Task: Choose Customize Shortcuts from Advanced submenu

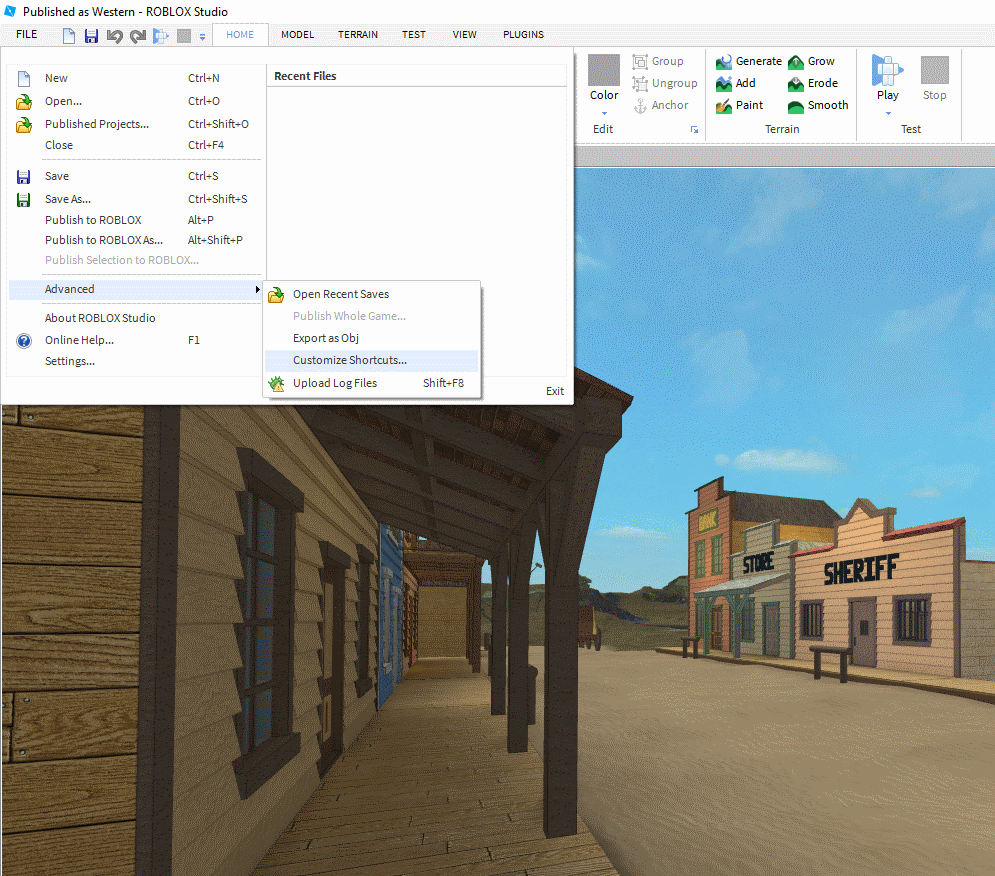Action: pos(349,361)
